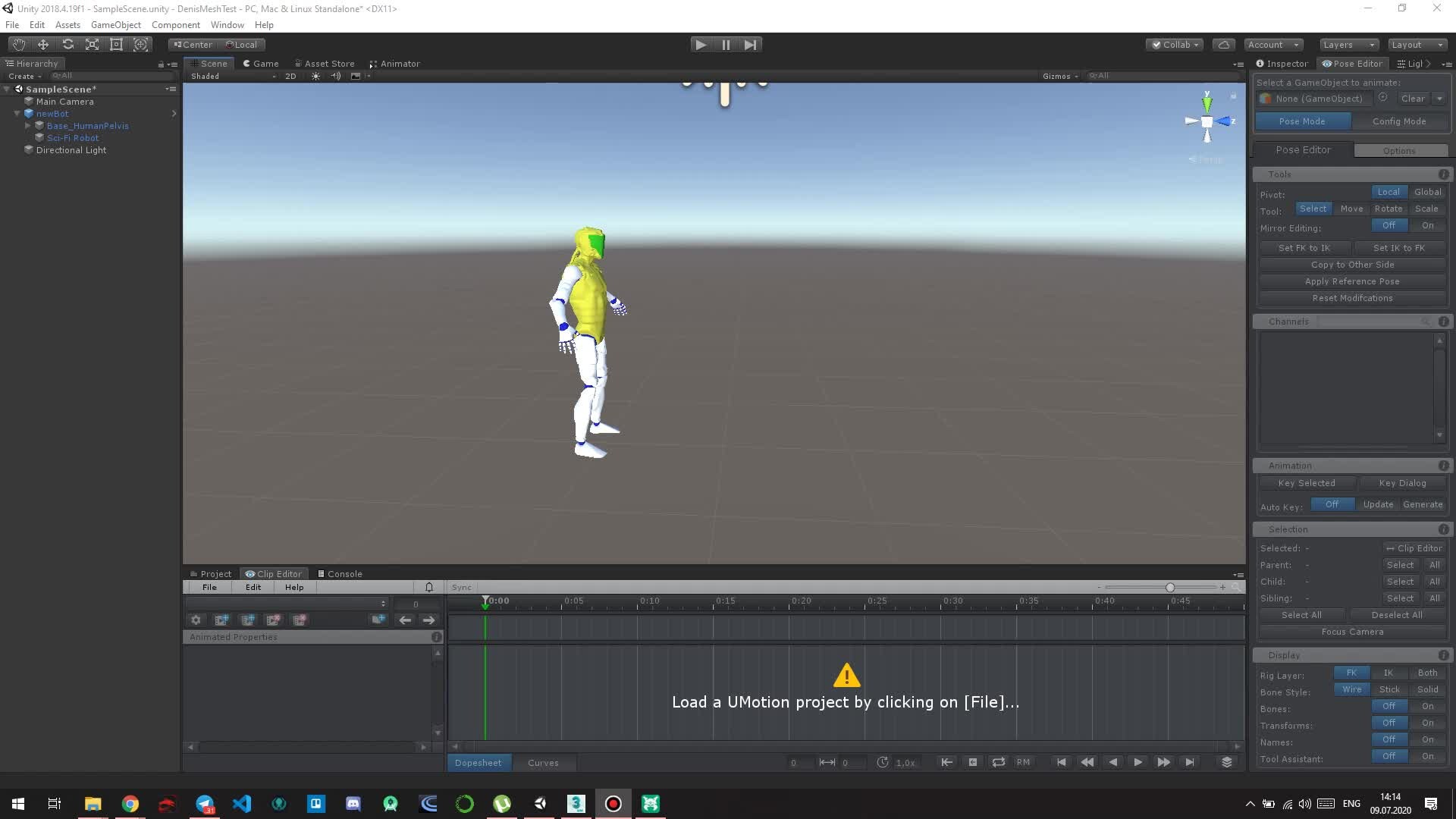Switch Rig Layer display to IK
This screenshot has height=819, width=1456.
click(x=1389, y=673)
